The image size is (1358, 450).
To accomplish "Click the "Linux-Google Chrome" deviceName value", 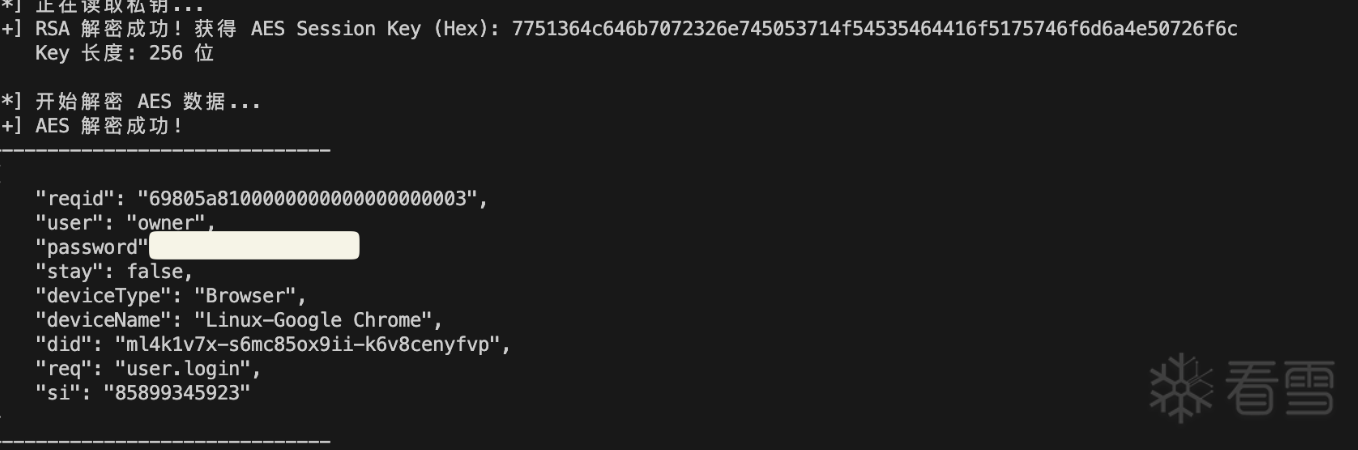I will point(314,320).
